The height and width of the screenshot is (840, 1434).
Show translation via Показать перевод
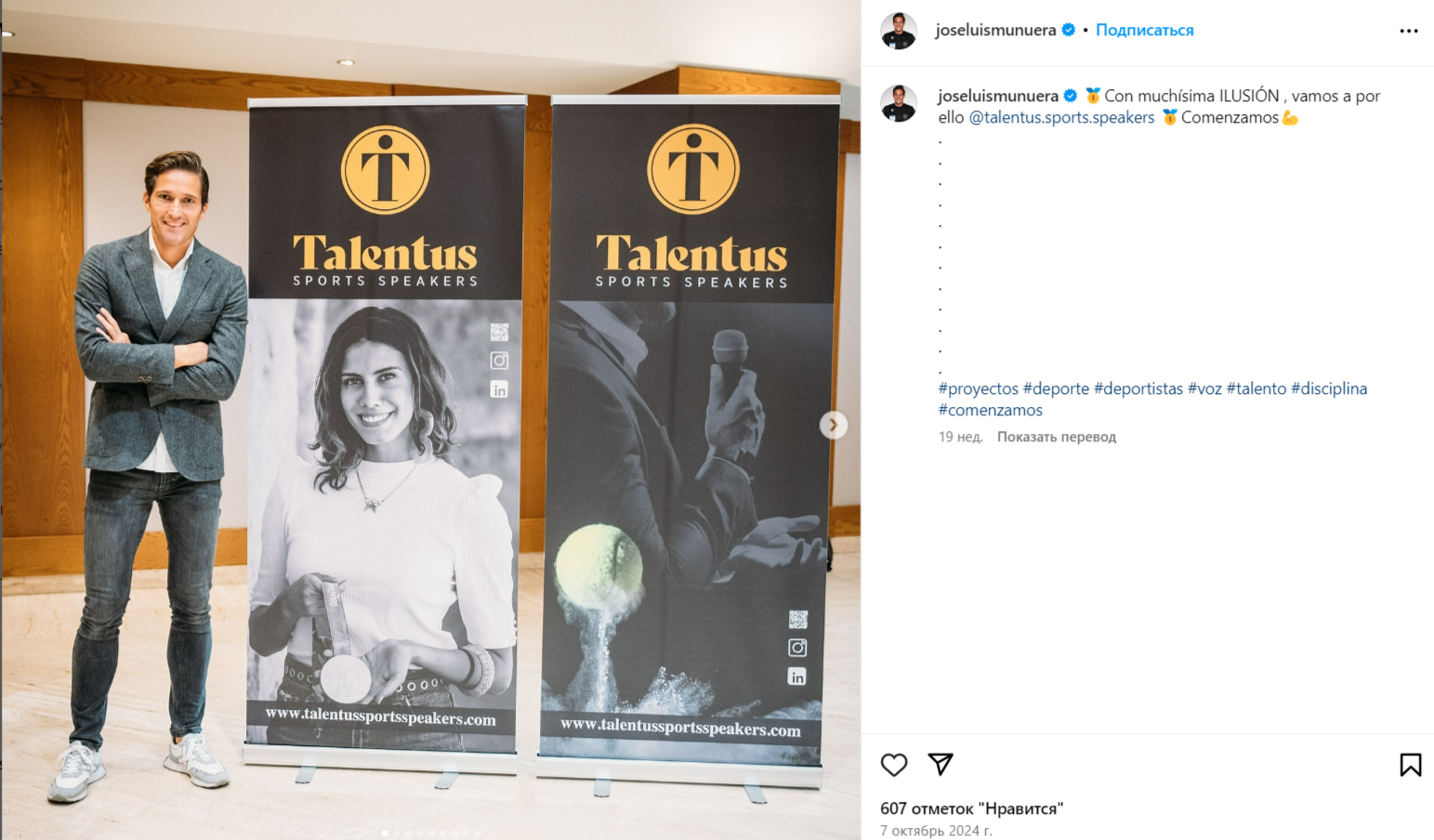point(1057,437)
